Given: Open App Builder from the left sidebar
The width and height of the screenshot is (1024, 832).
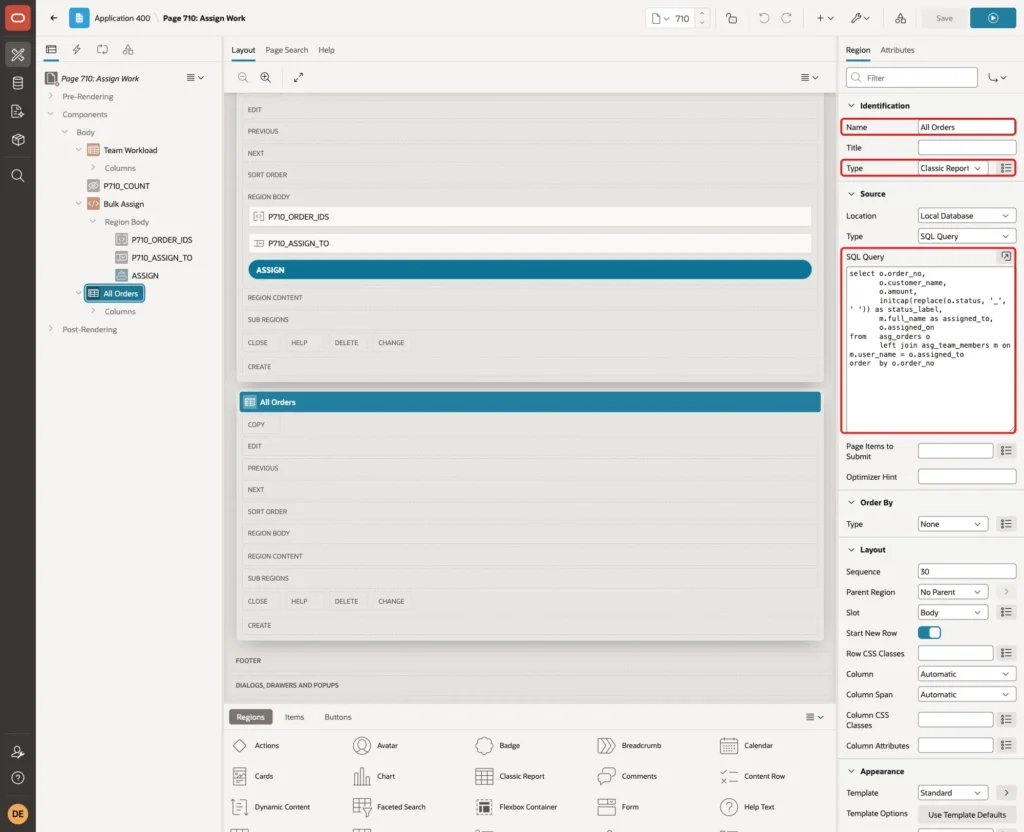Looking at the screenshot, I should pyautogui.click(x=18, y=55).
